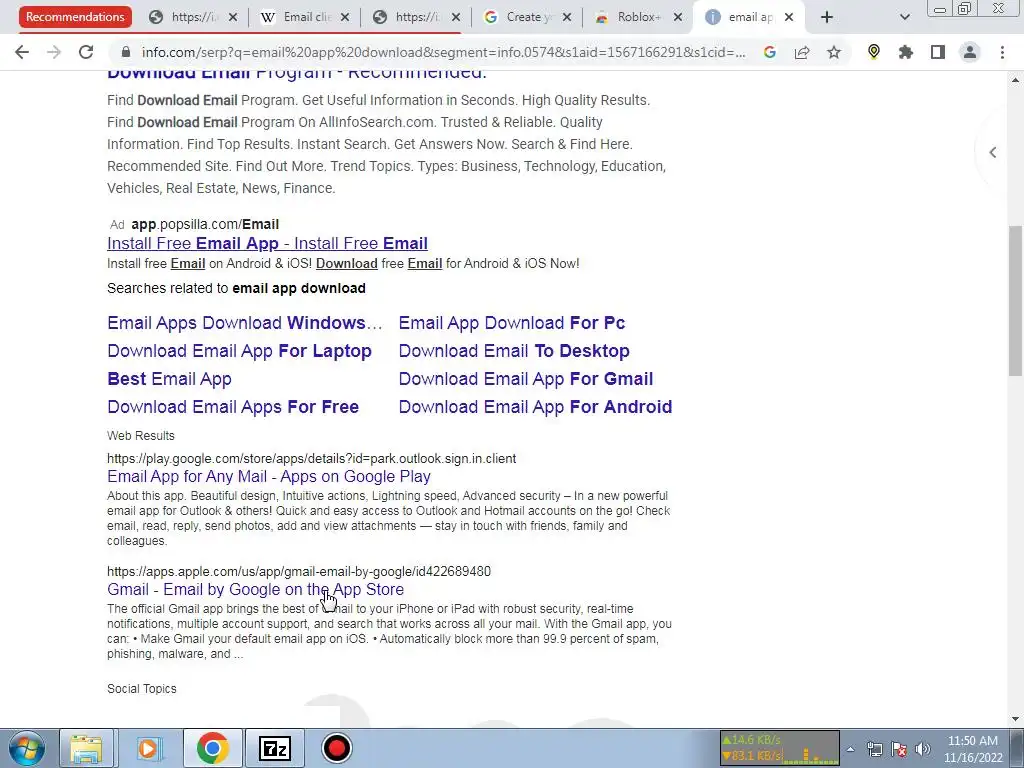Click the address bar URL field
1024x768 pixels.
(443, 52)
